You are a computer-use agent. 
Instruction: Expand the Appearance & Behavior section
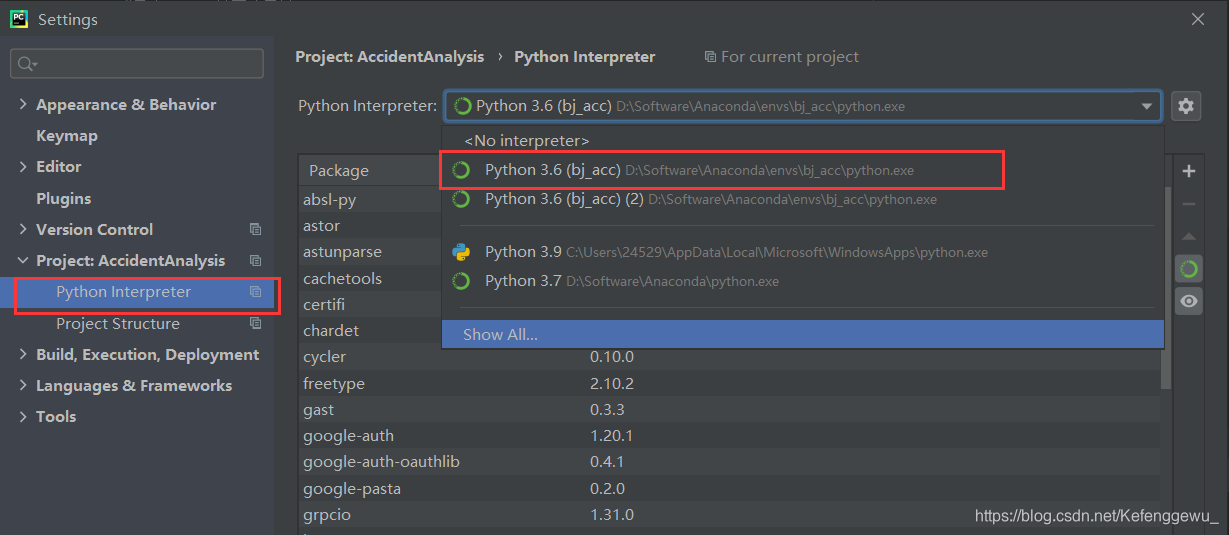[23, 105]
